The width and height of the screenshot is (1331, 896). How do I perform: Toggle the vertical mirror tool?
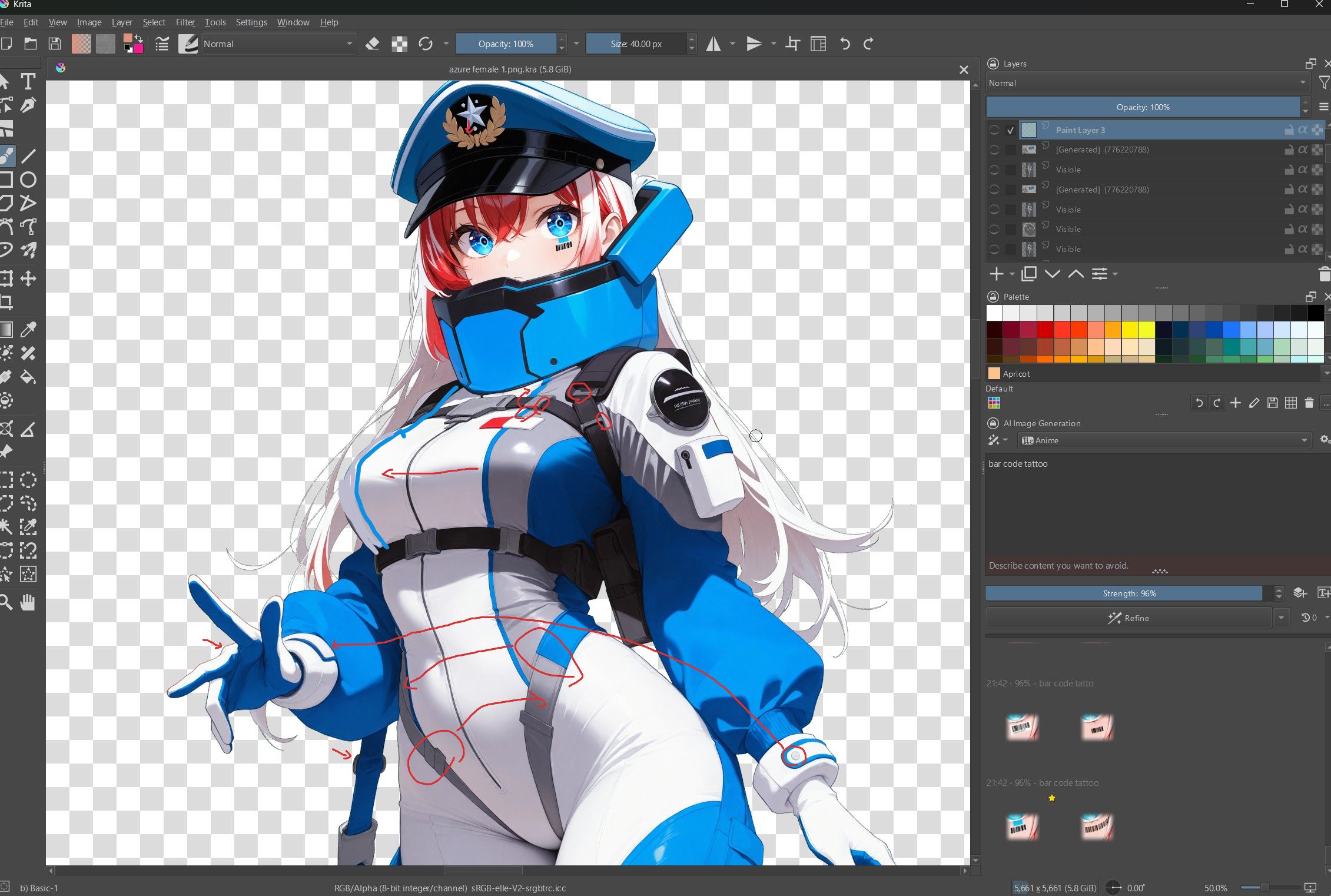754,44
